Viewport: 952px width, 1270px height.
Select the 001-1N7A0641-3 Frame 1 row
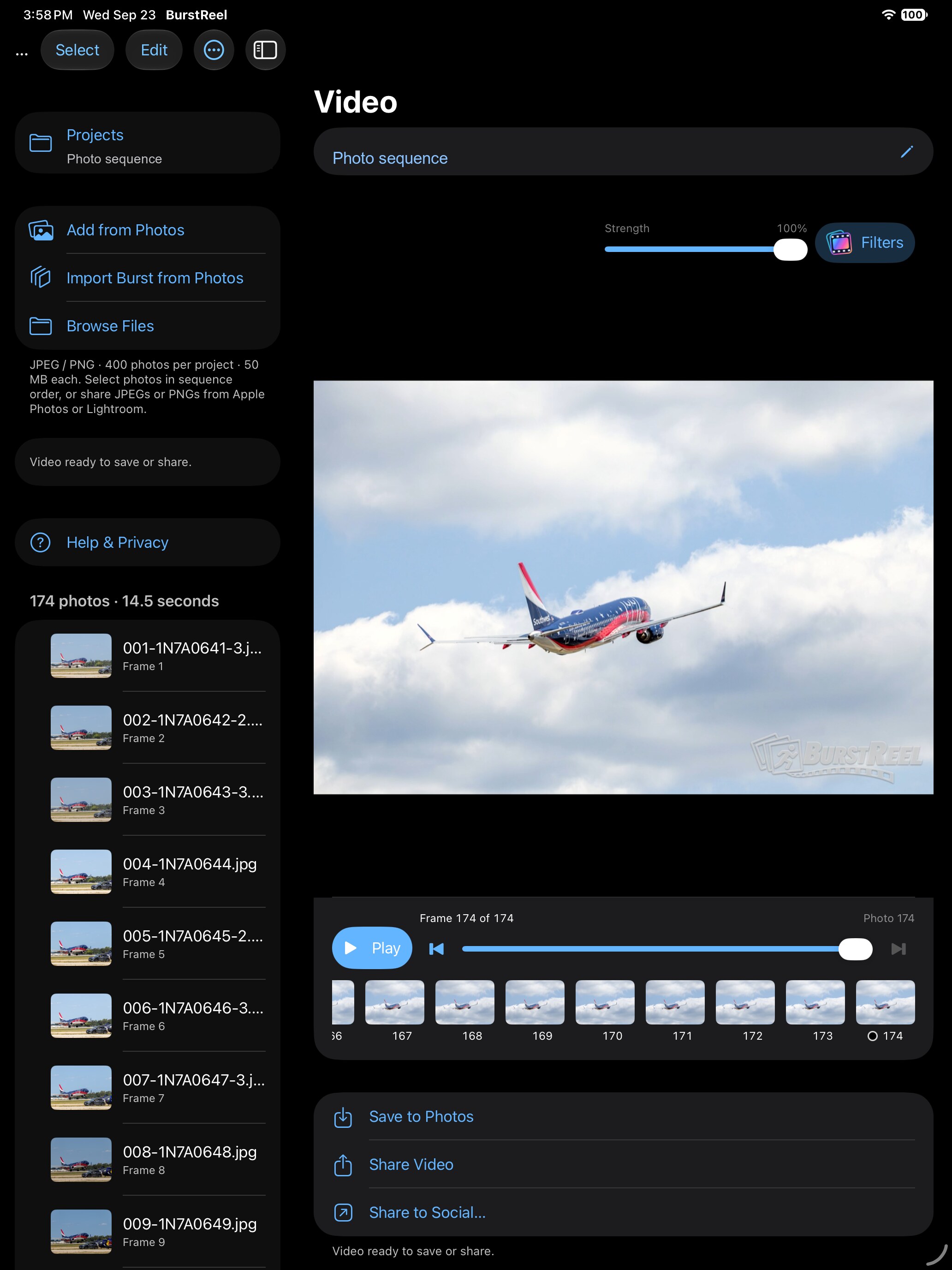pos(148,656)
